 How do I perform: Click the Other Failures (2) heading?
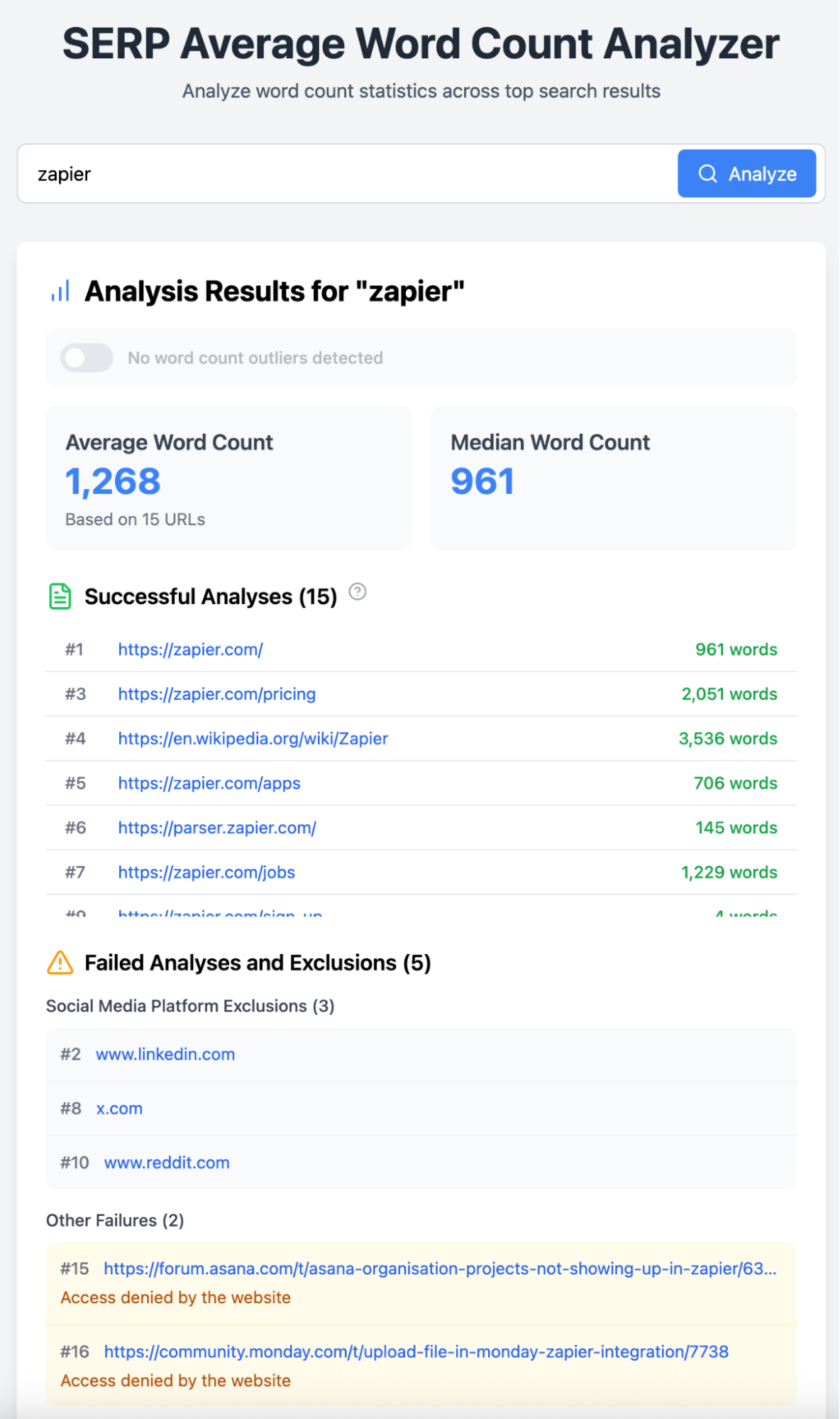[x=115, y=1220]
